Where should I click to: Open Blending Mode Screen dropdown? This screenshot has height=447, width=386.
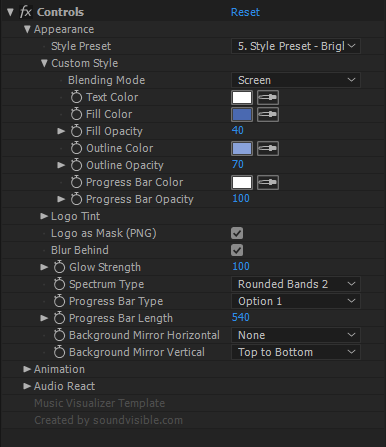(296, 80)
